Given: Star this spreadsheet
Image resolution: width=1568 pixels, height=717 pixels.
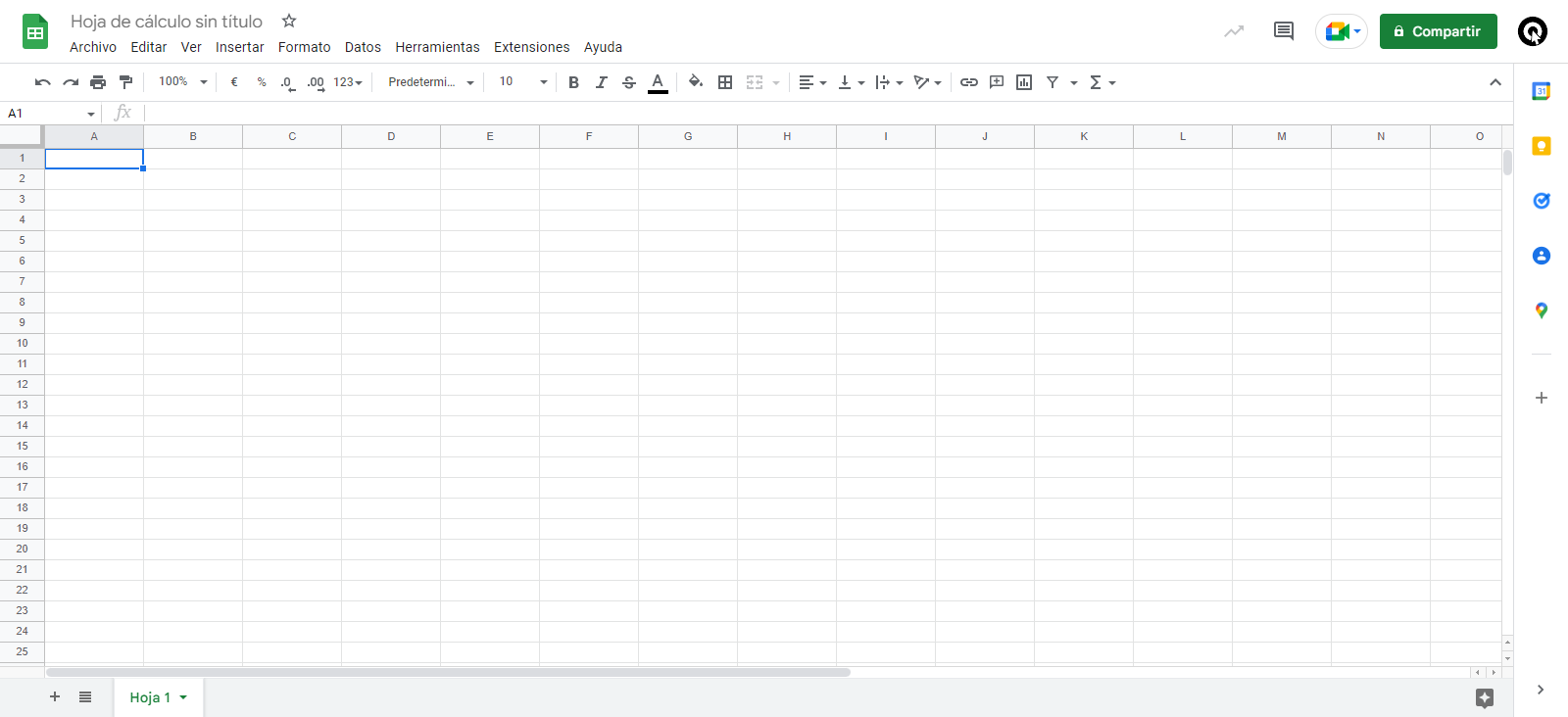Looking at the screenshot, I should click(289, 21).
